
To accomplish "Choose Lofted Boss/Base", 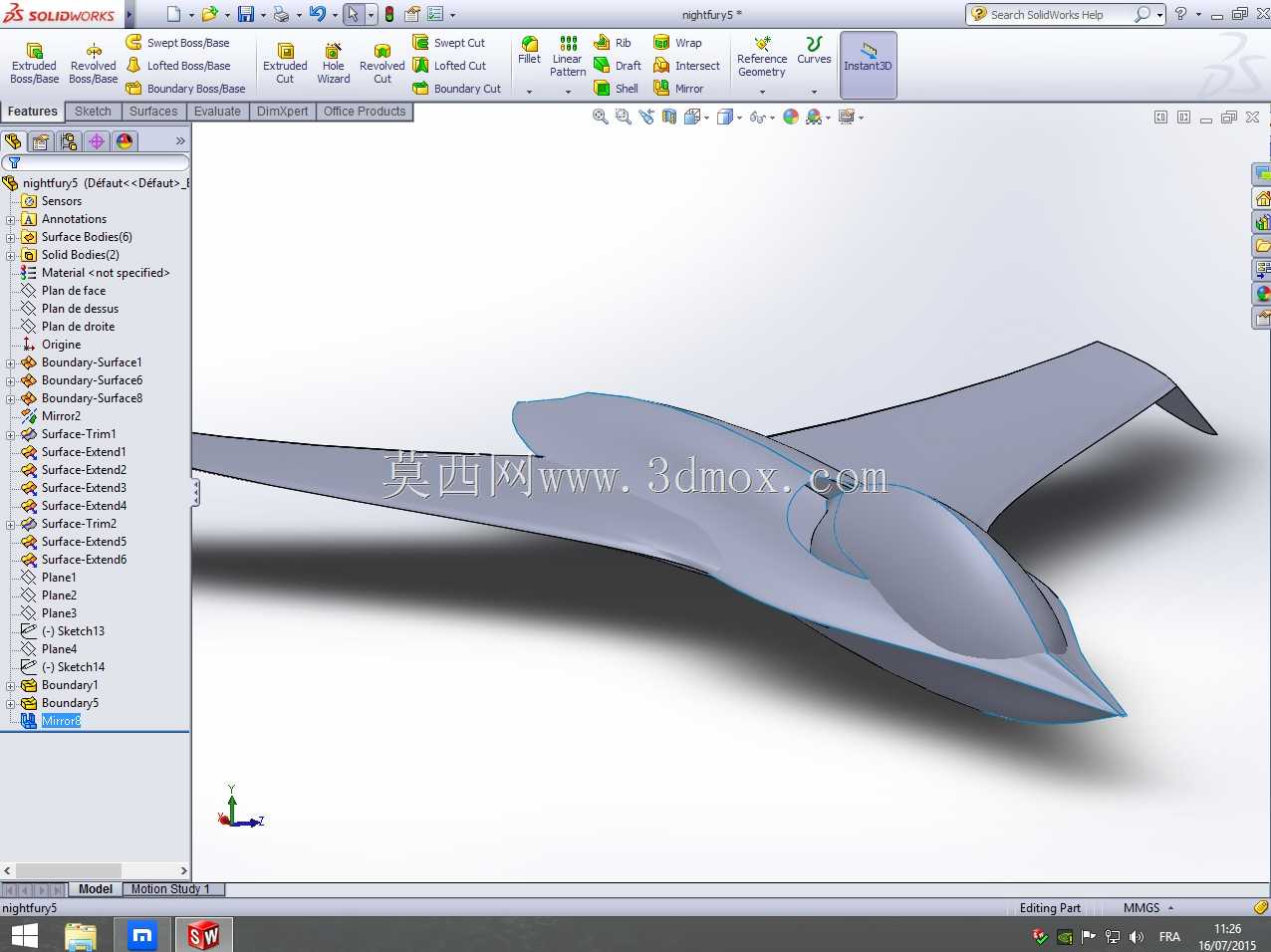I will 178,66.
